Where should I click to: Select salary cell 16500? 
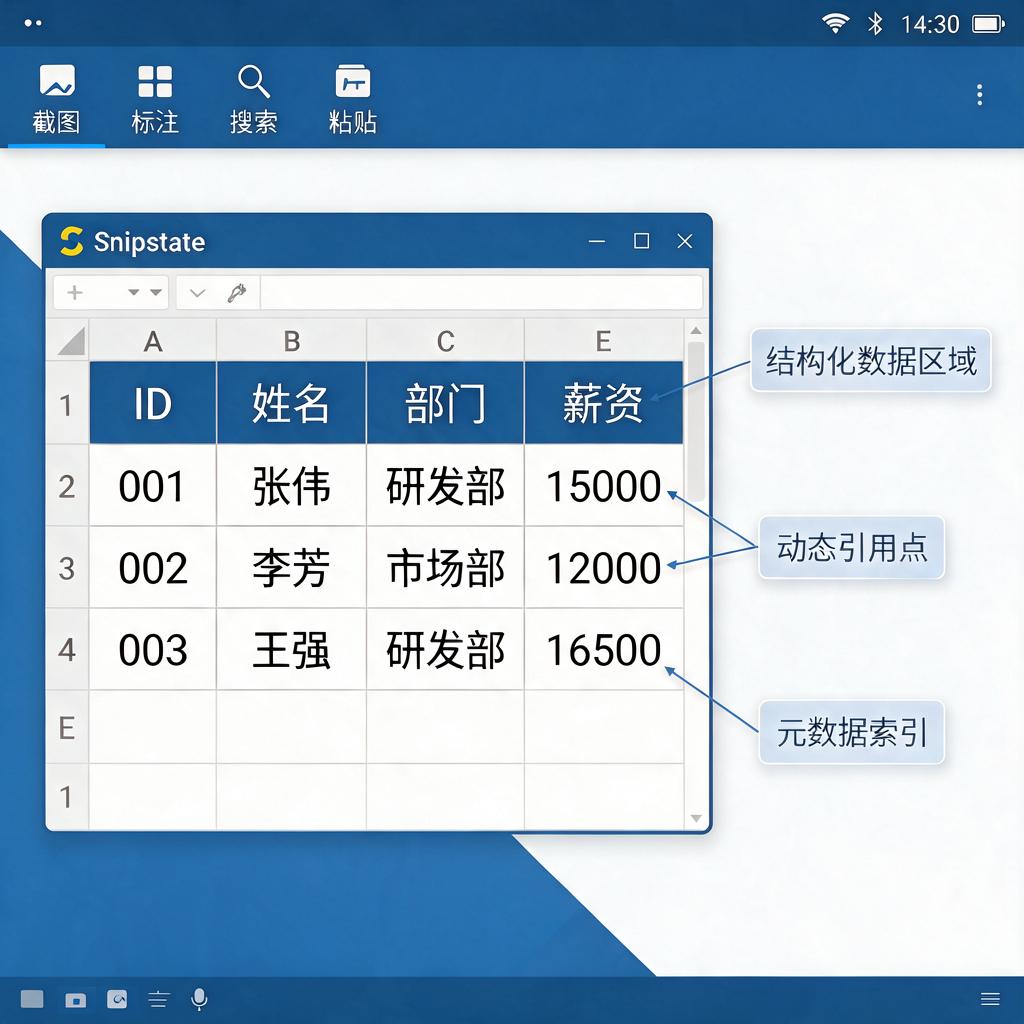603,650
